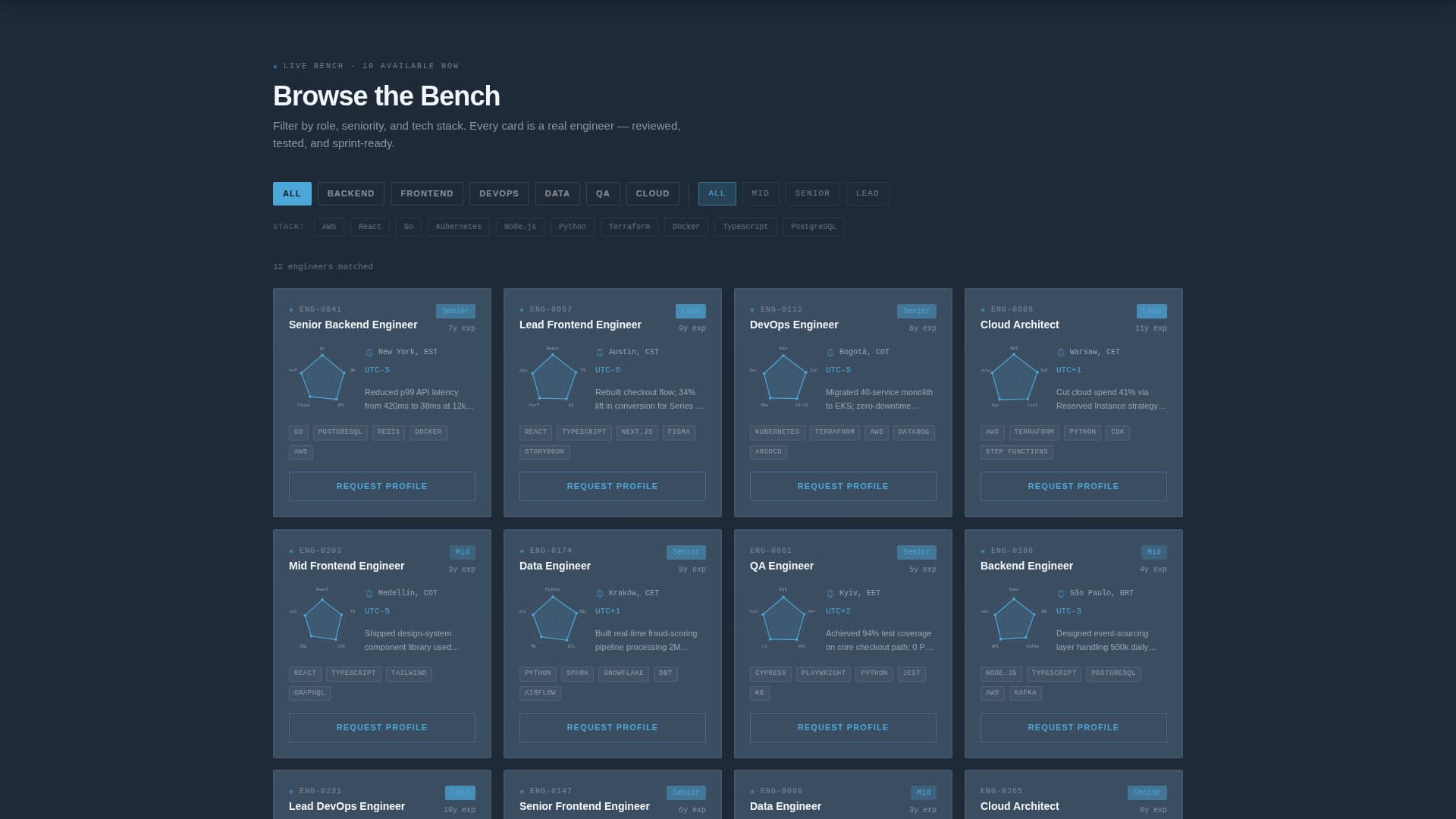Click the skill radar chart of DevOps Engineer
Screen dimensions: 1456x819
point(783,377)
